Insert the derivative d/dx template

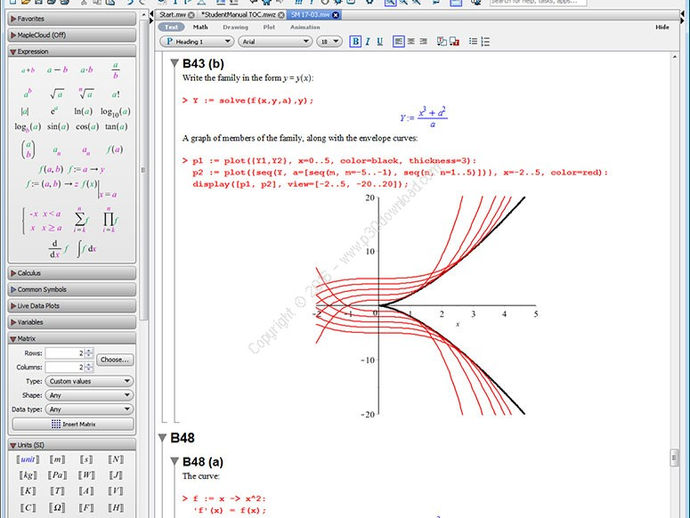pyautogui.click(x=59, y=249)
